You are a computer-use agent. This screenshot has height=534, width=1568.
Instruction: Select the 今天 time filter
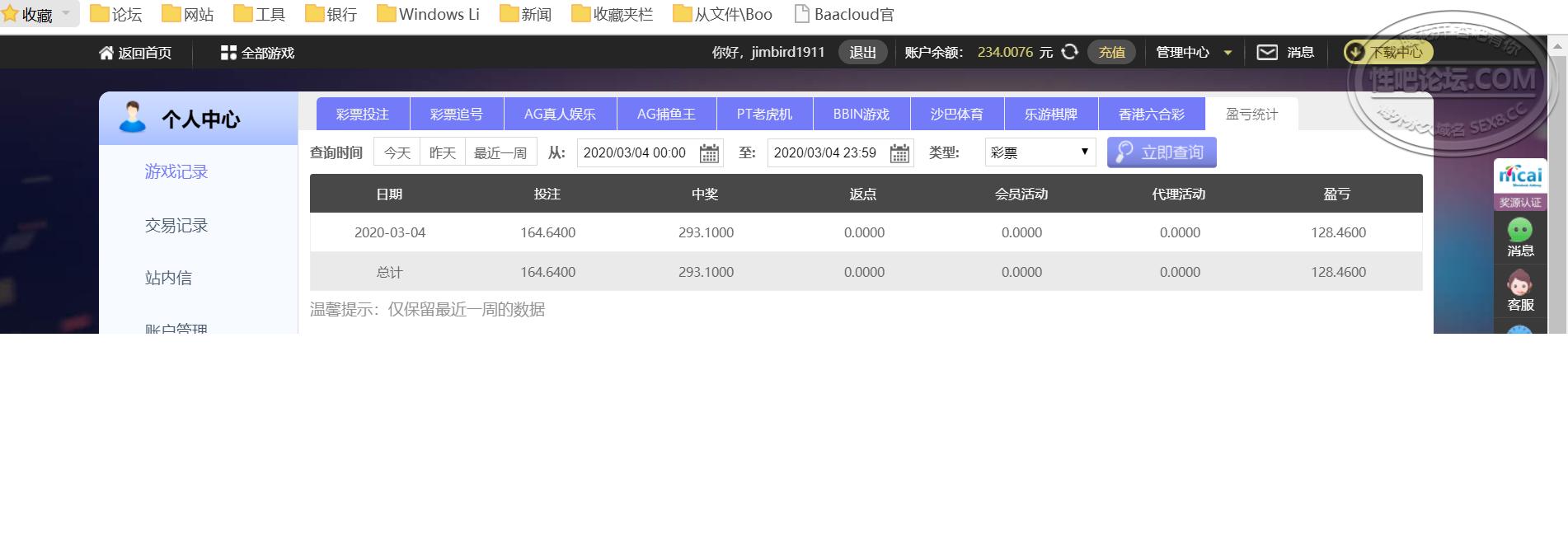pos(397,152)
